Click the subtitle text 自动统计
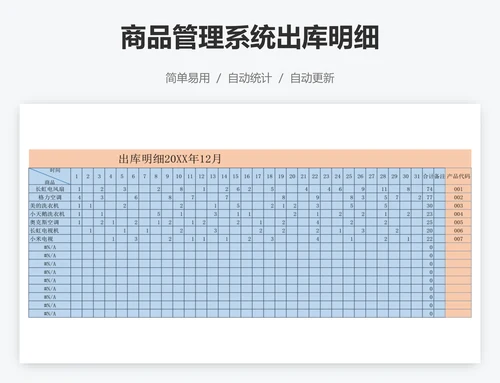 tap(250, 78)
